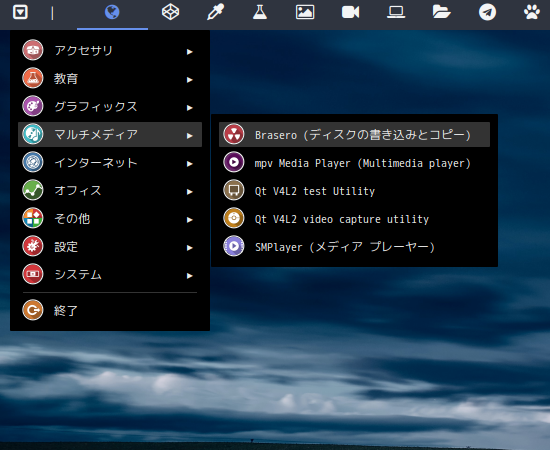Screen dimensions: 550x450
Task: Click the SMPlayer play icon
Action: pos(234,246)
